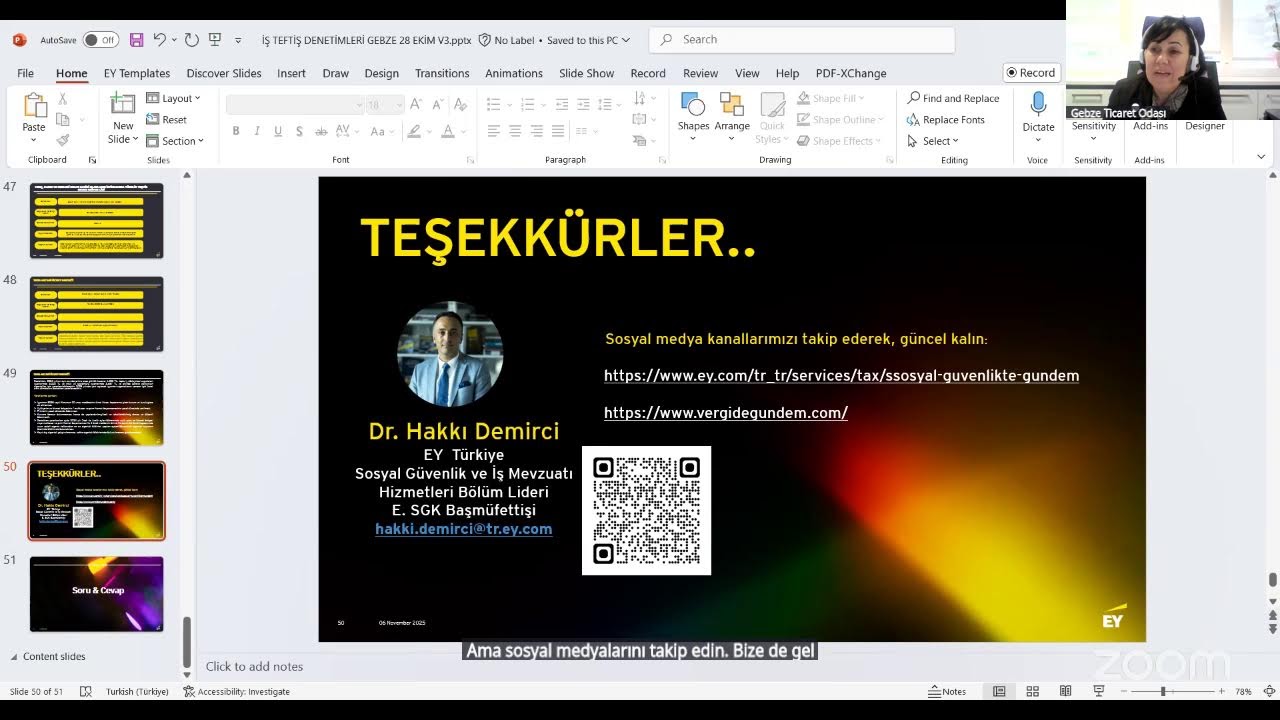Click the New Slide icon
1280x720 pixels.
point(123,105)
